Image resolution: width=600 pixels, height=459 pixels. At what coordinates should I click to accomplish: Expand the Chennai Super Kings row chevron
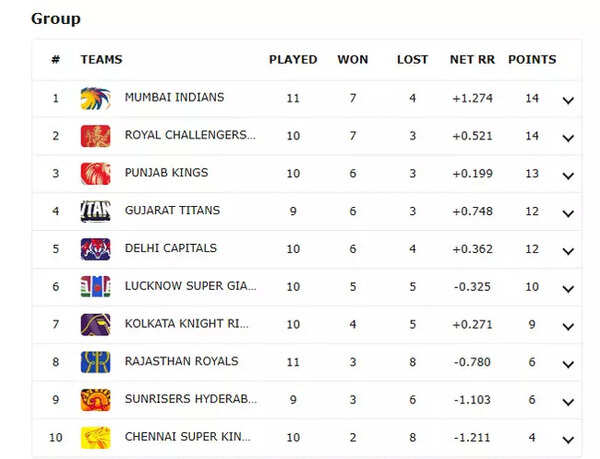pyautogui.click(x=568, y=440)
